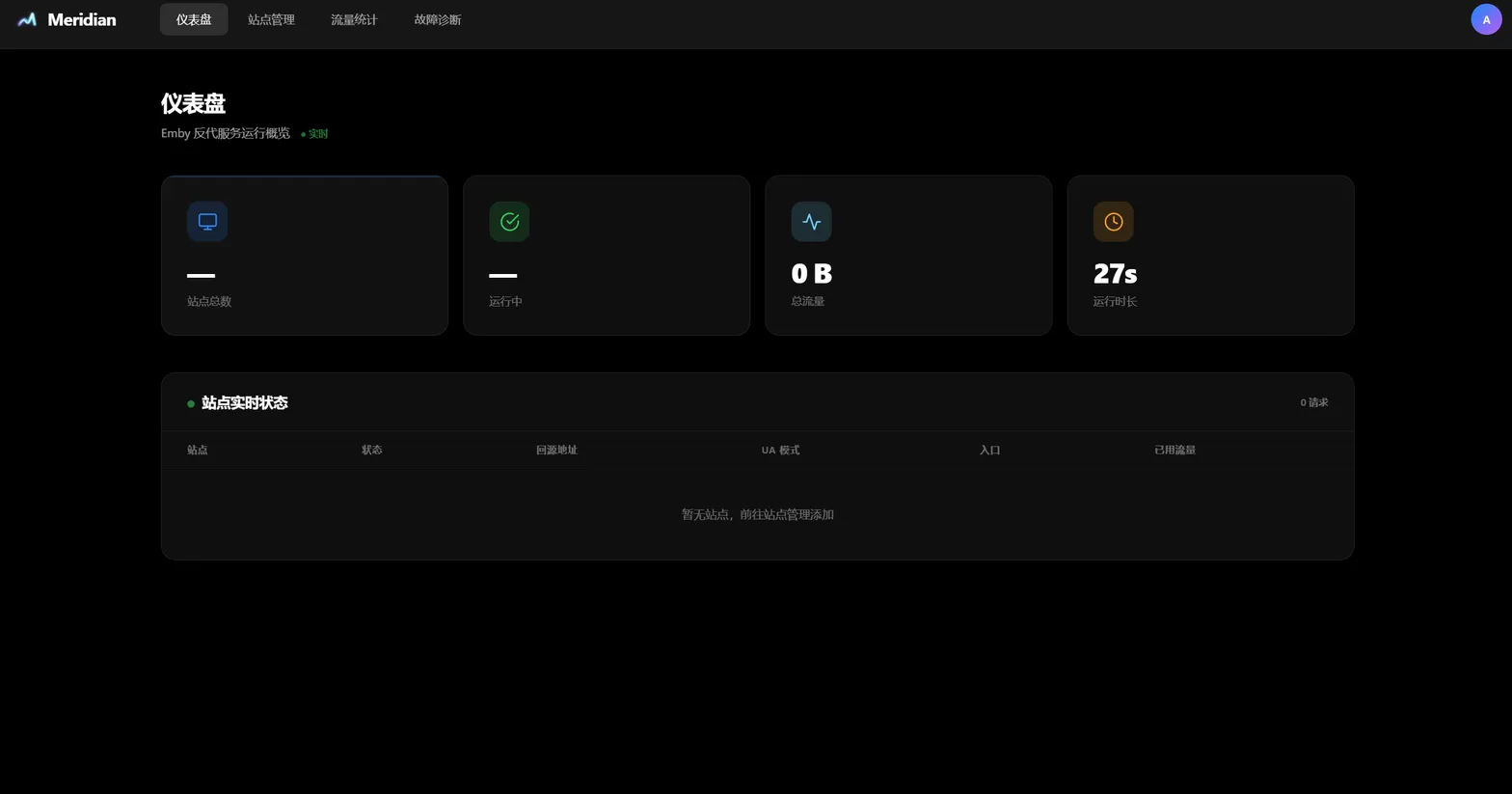This screenshot has width=1512, height=794.
Task: Go to the 故障诊断 tab
Action: click(x=438, y=19)
